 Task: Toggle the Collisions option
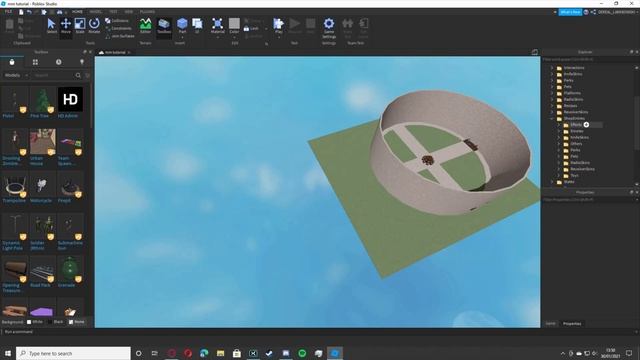[x=117, y=20]
